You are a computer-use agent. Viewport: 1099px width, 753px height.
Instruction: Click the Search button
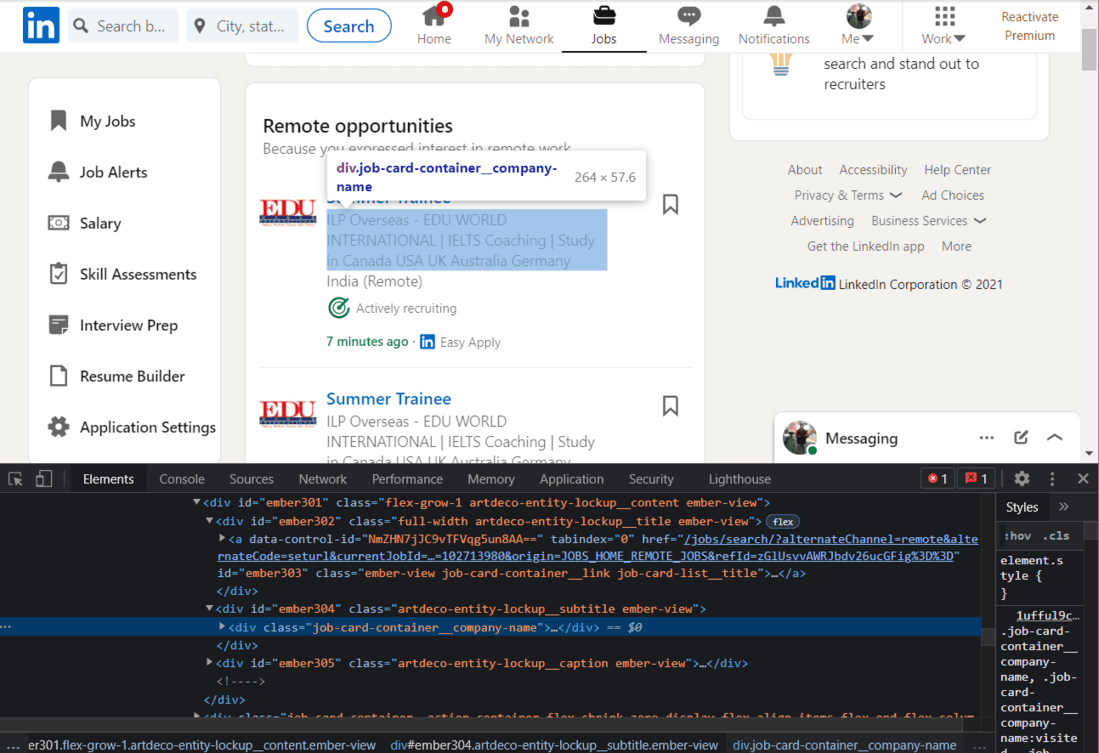[x=349, y=26]
